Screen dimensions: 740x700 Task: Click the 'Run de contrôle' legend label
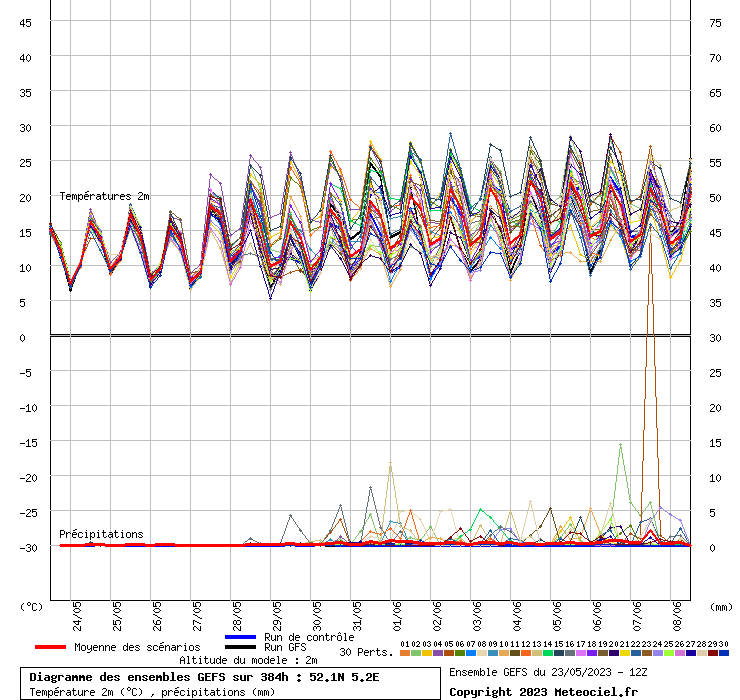(x=309, y=637)
